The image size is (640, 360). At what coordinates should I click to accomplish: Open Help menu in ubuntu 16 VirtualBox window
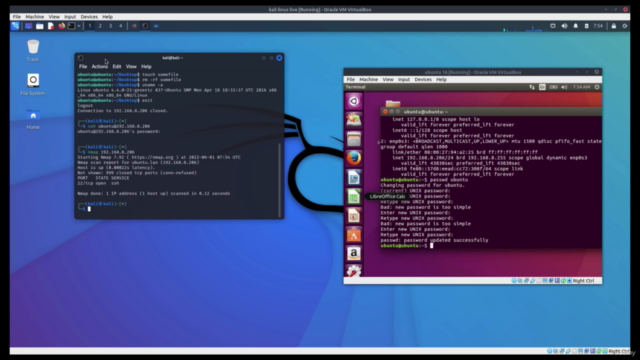(x=441, y=80)
